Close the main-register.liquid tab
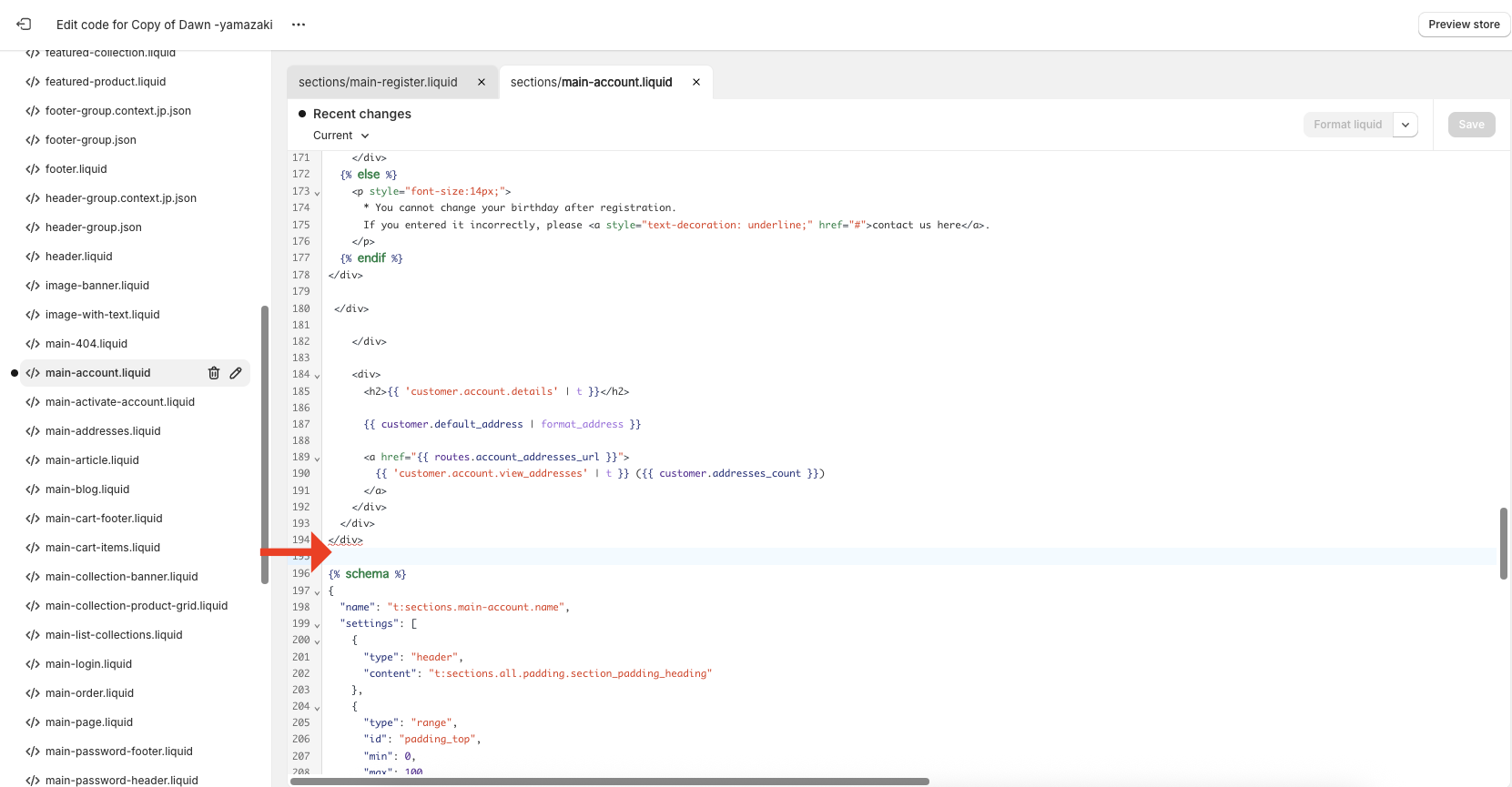Screen dimensions: 1512x787 pyautogui.click(x=482, y=82)
